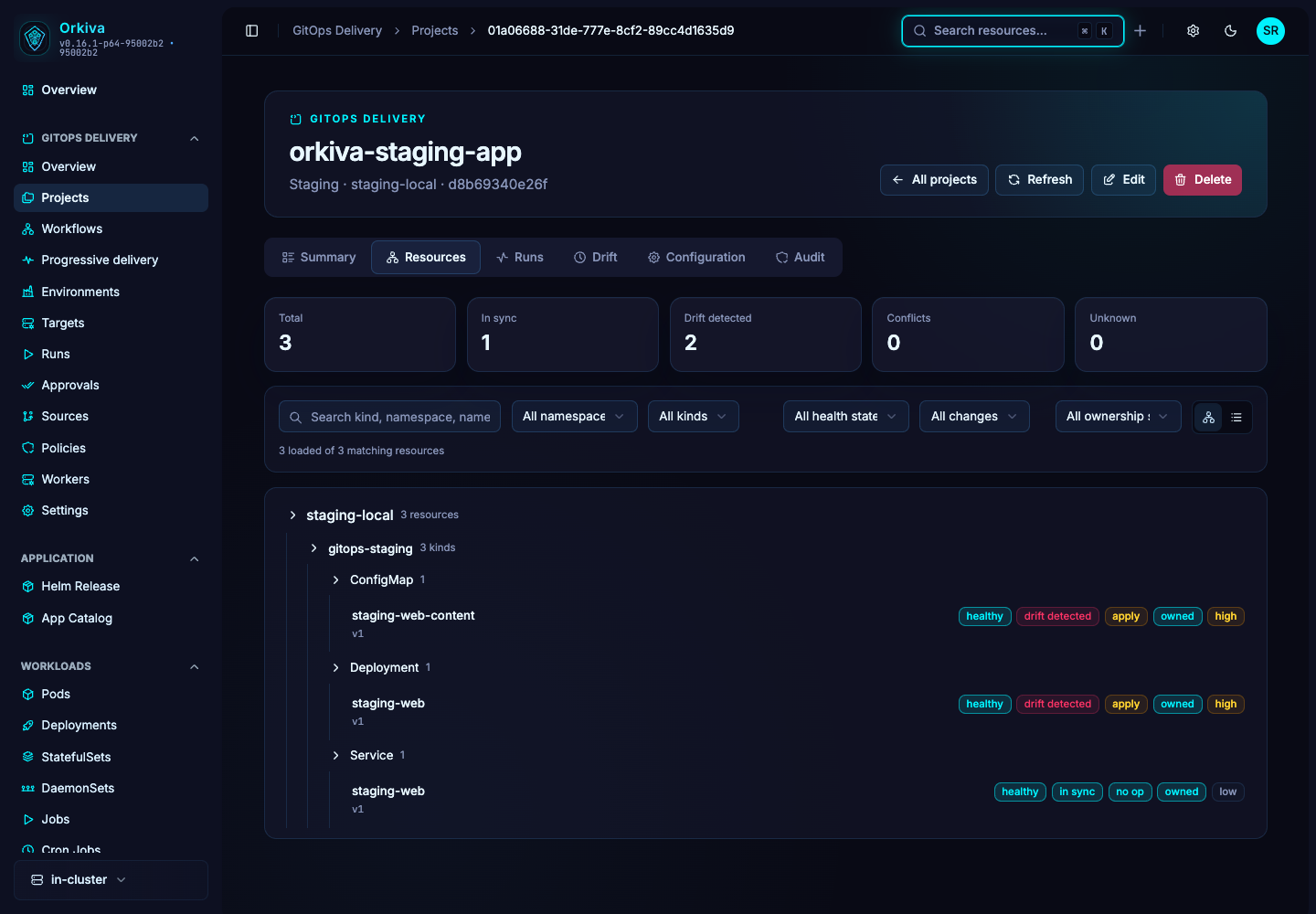Open Environments in the sidebar
The height and width of the screenshot is (914, 1316).
tap(111, 292)
